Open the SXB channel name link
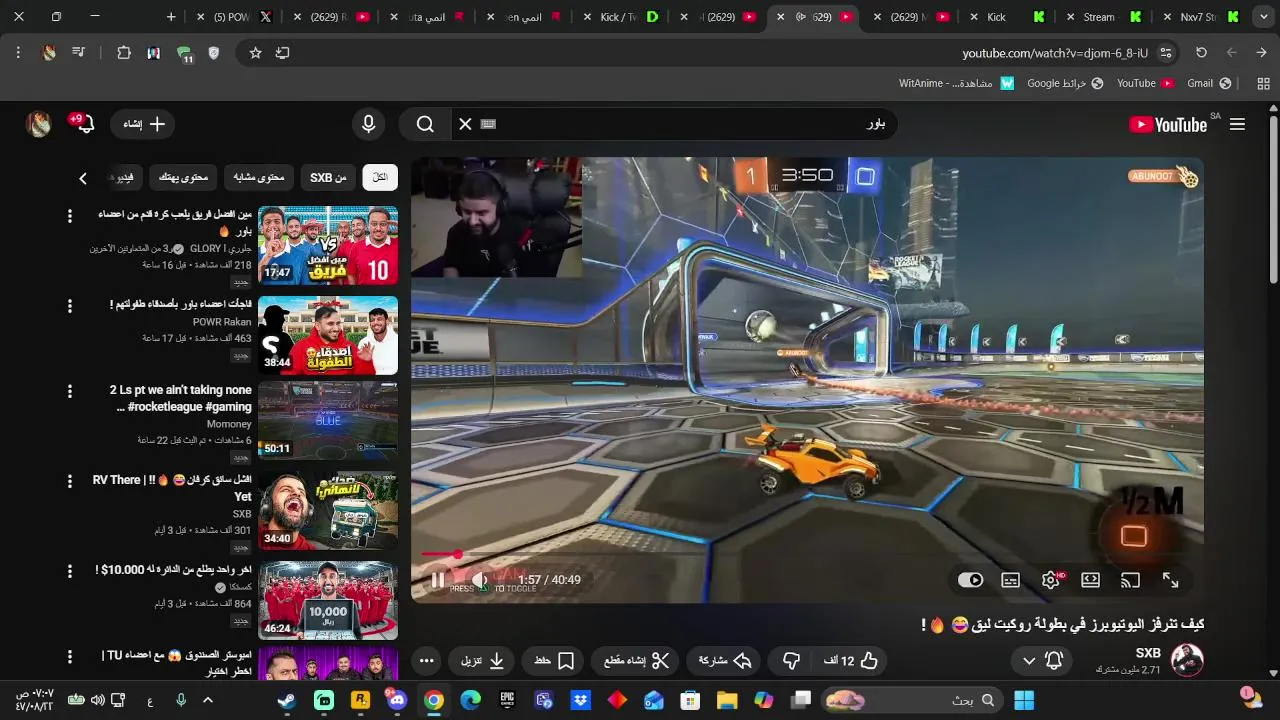The height and width of the screenshot is (720, 1280). (1148, 653)
